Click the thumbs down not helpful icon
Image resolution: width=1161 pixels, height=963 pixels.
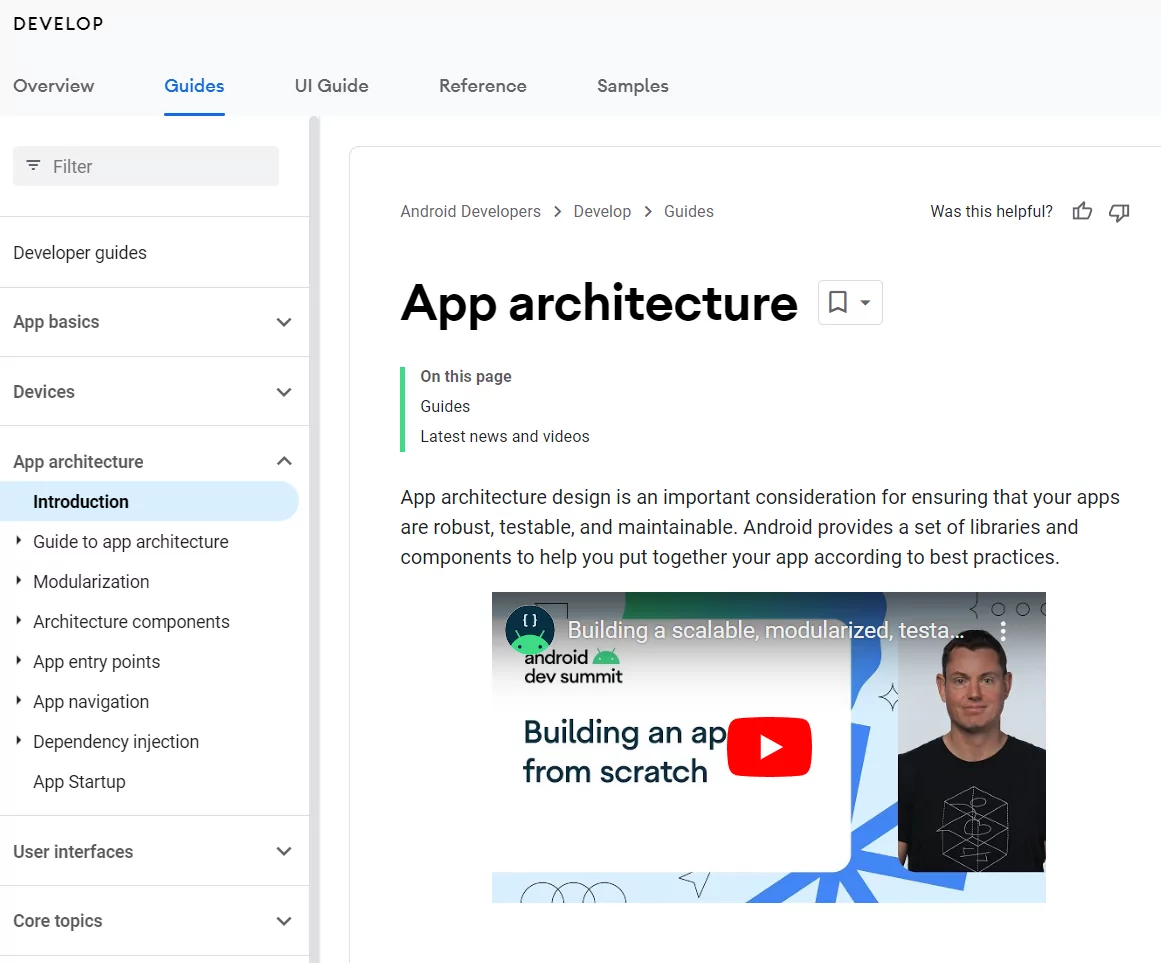point(1119,212)
